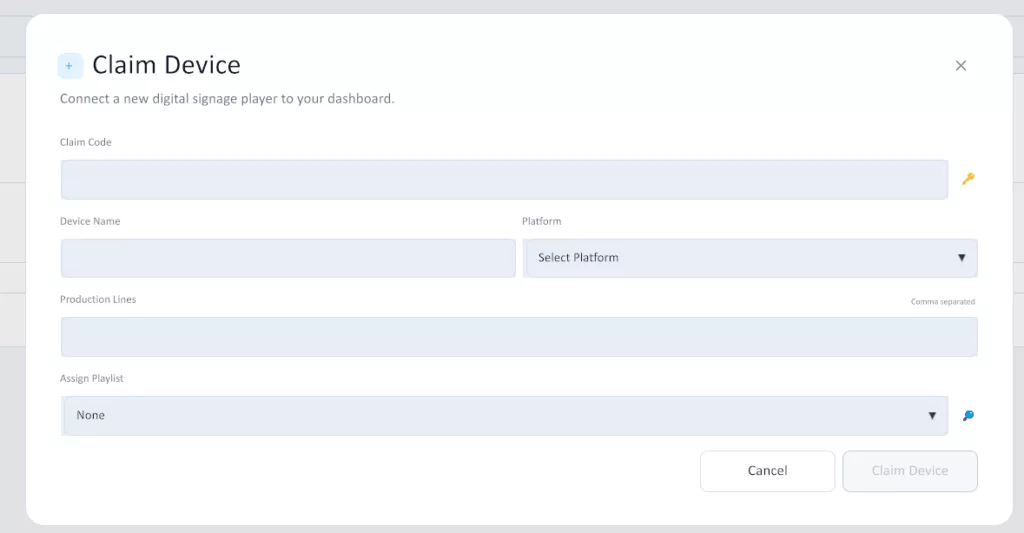Click the Claim Device heading text
This screenshot has height=533, width=1024.
[x=167, y=65]
